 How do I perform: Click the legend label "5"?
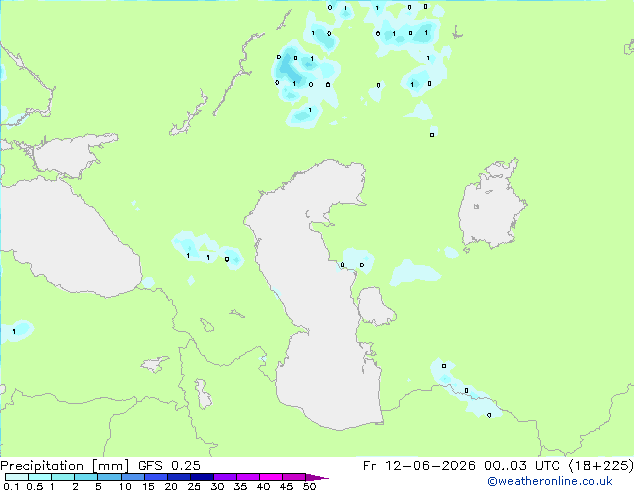(x=98, y=486)
